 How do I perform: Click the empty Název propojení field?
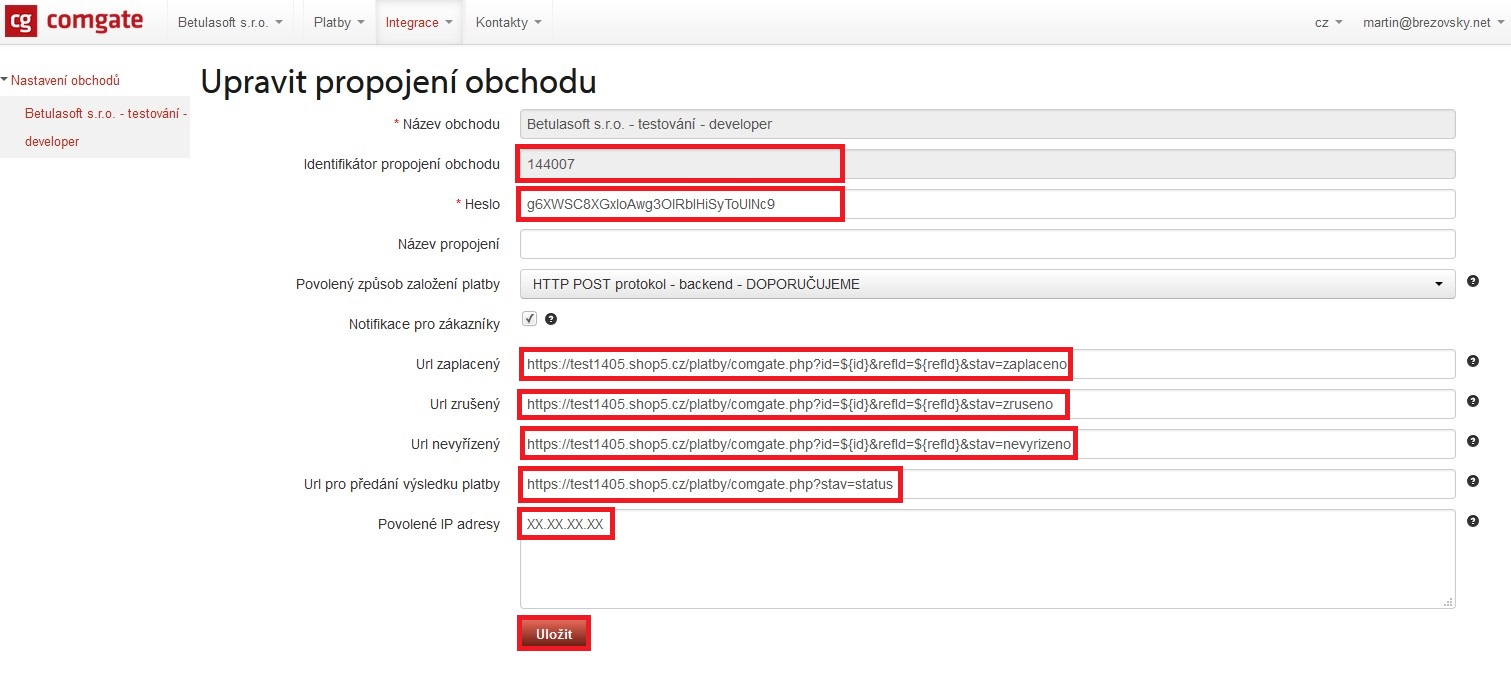tap(987, 244)
